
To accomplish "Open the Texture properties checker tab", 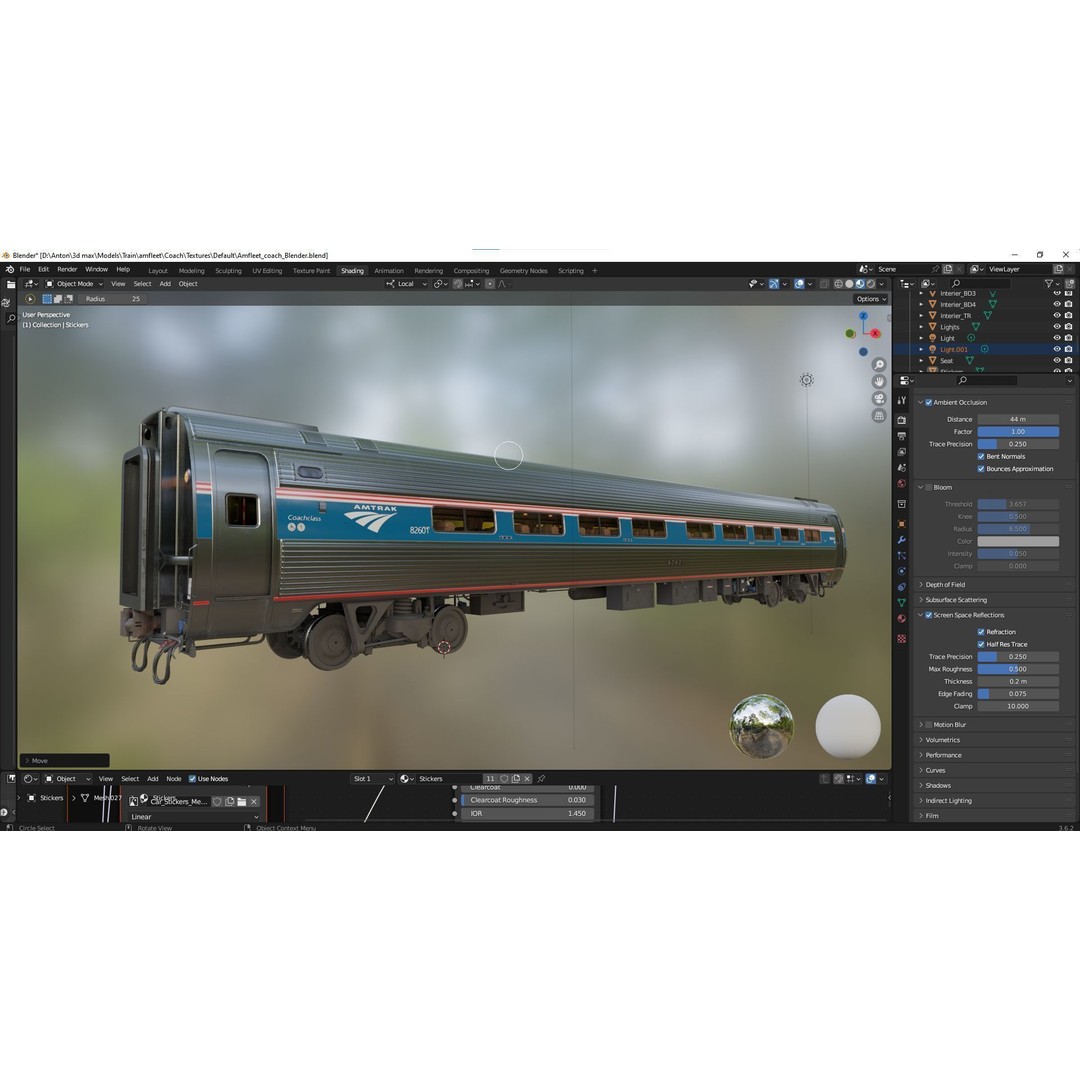I will coord(902,639).
